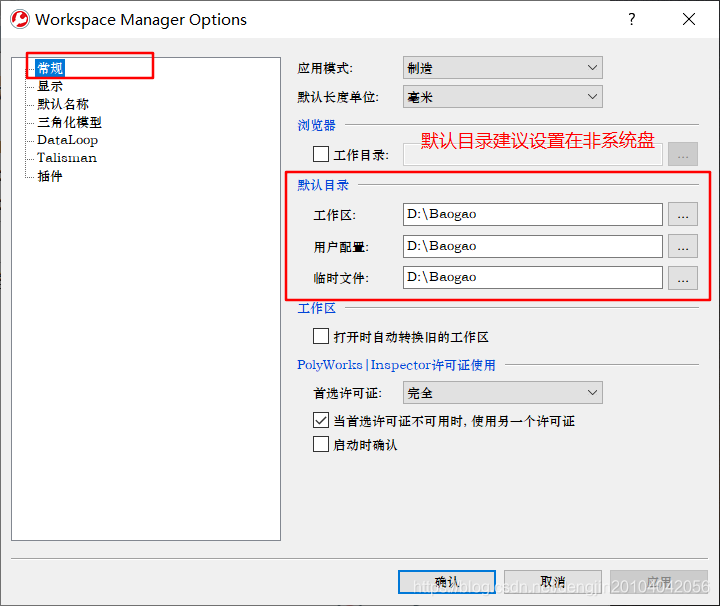Click the 临时文件 path field
Image resolution: width=720 pixels, height=606 pixels.
click(533, 277)
